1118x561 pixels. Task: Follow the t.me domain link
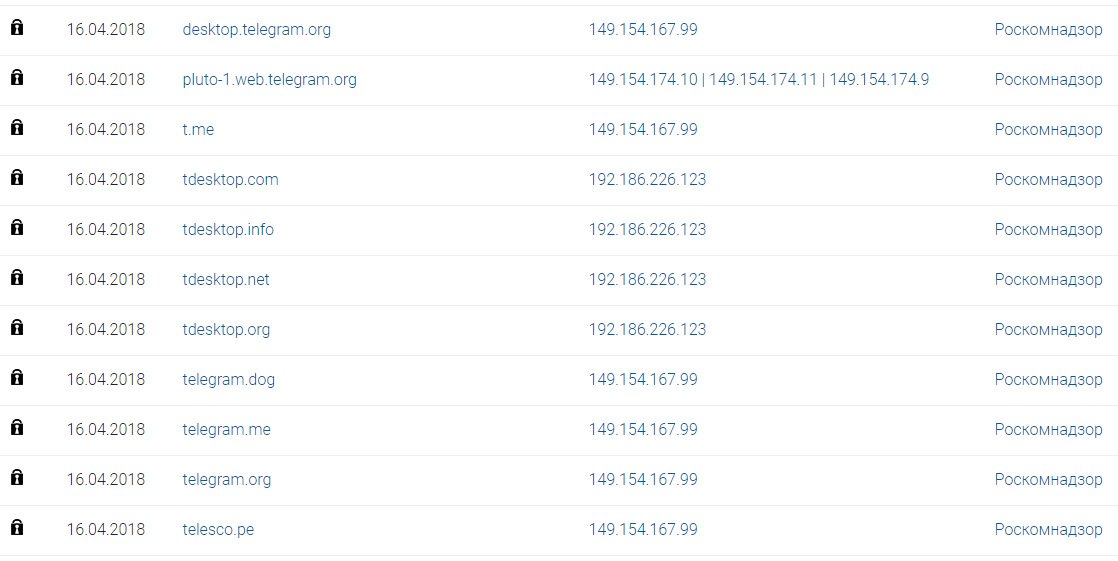[198, 130]
